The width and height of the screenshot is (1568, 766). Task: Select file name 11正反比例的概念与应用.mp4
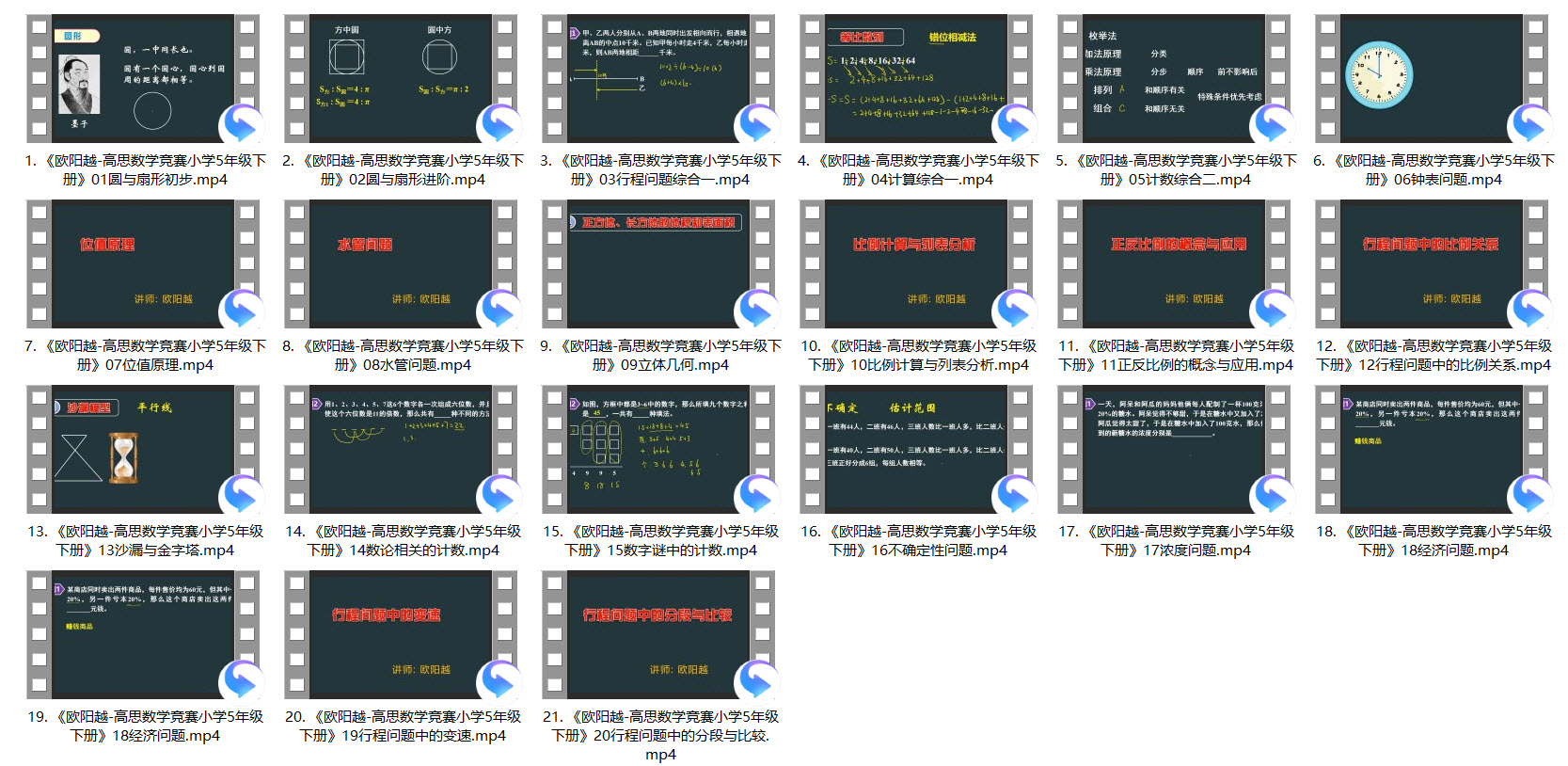click(x=1176, y=356)
